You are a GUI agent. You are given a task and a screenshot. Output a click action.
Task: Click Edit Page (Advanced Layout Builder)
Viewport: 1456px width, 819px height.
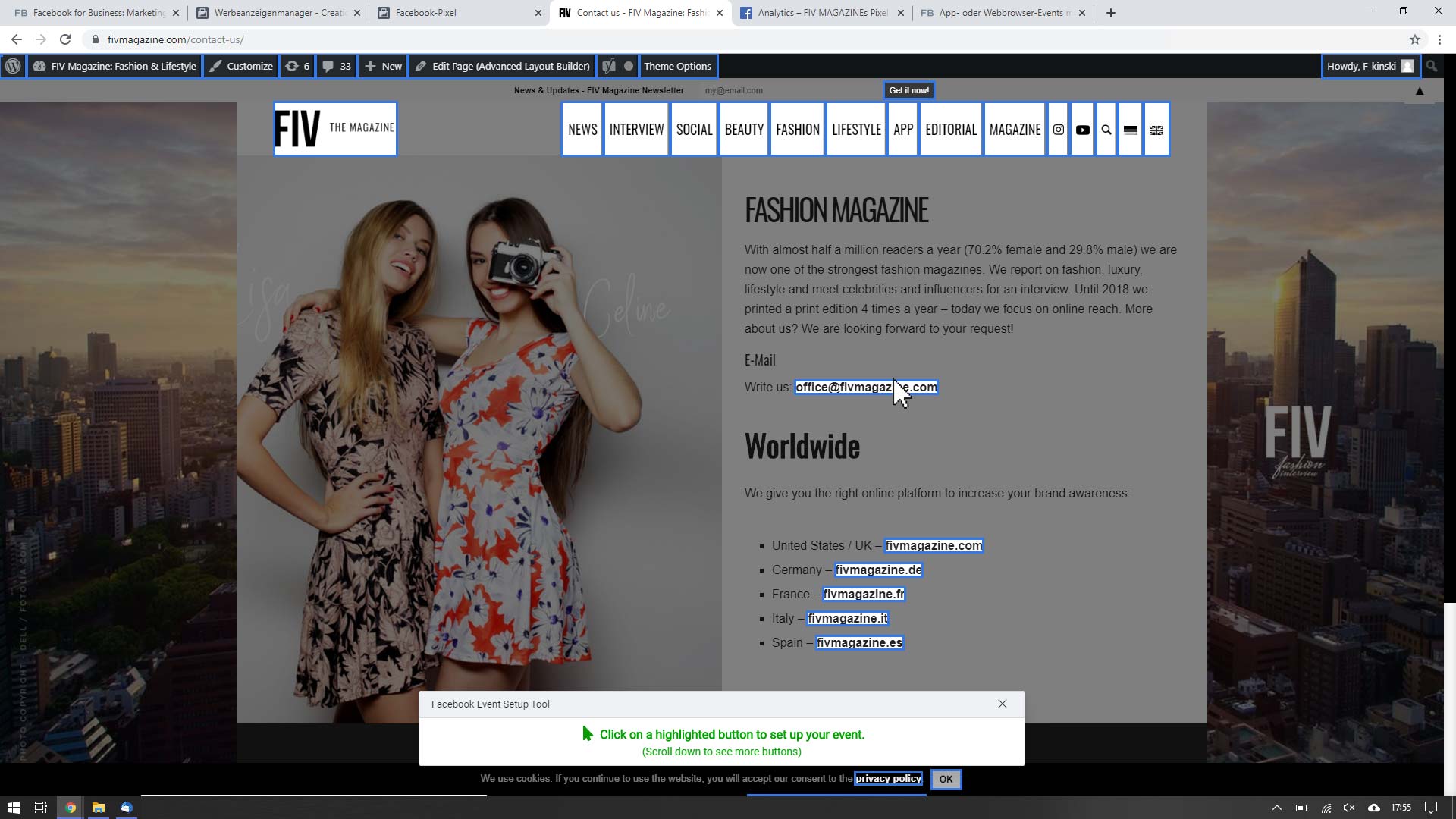pyautogui.click(x=502, y=66)
